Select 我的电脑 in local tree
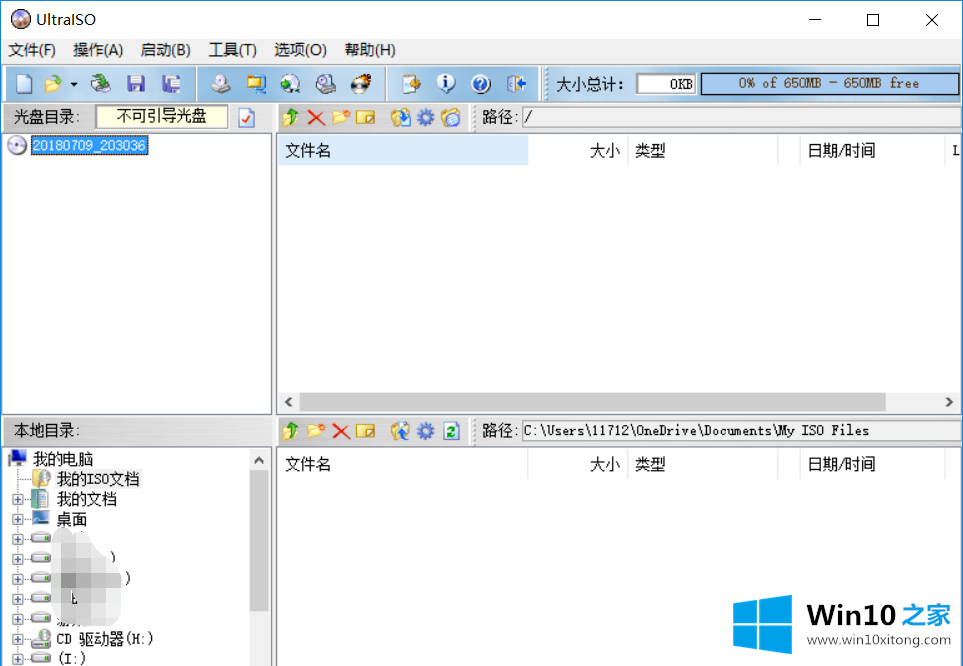 [63, 459]
